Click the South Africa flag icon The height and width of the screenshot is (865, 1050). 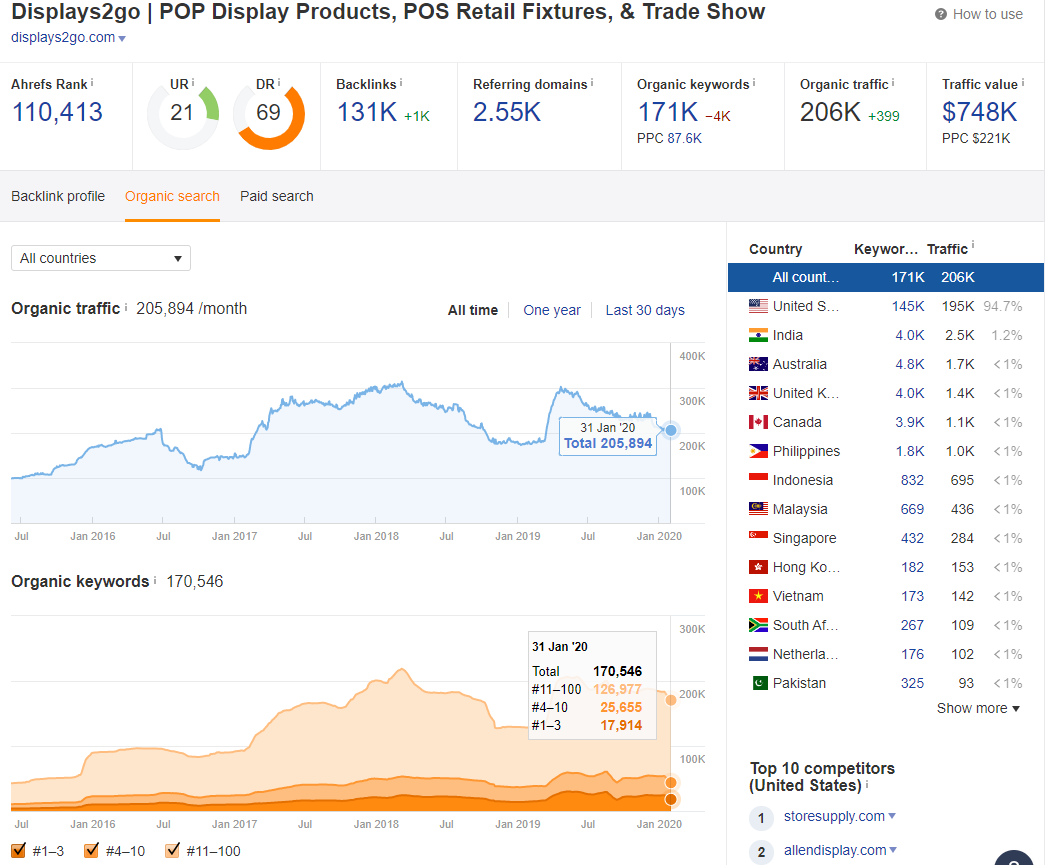[x=758, y=625]
